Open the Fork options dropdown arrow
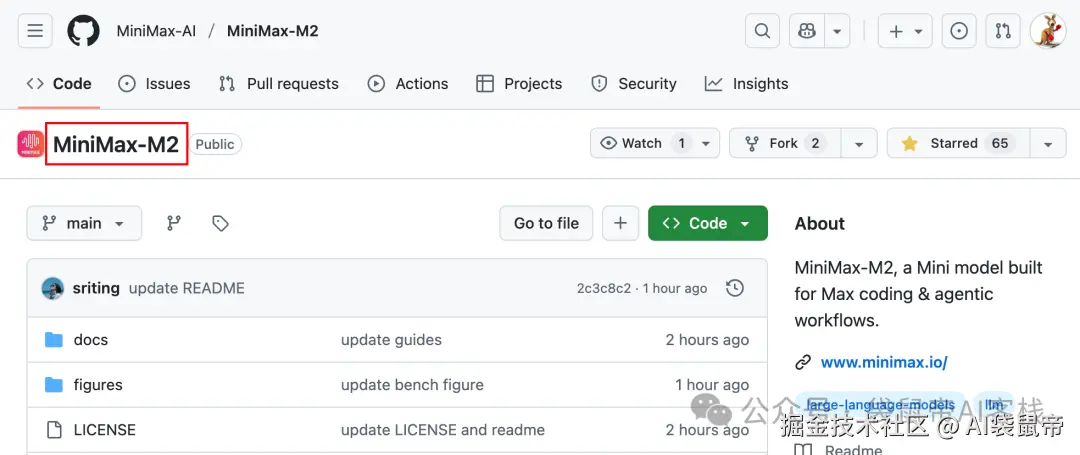This screenshot has height=455, width=1080. [x=859, y=143]
